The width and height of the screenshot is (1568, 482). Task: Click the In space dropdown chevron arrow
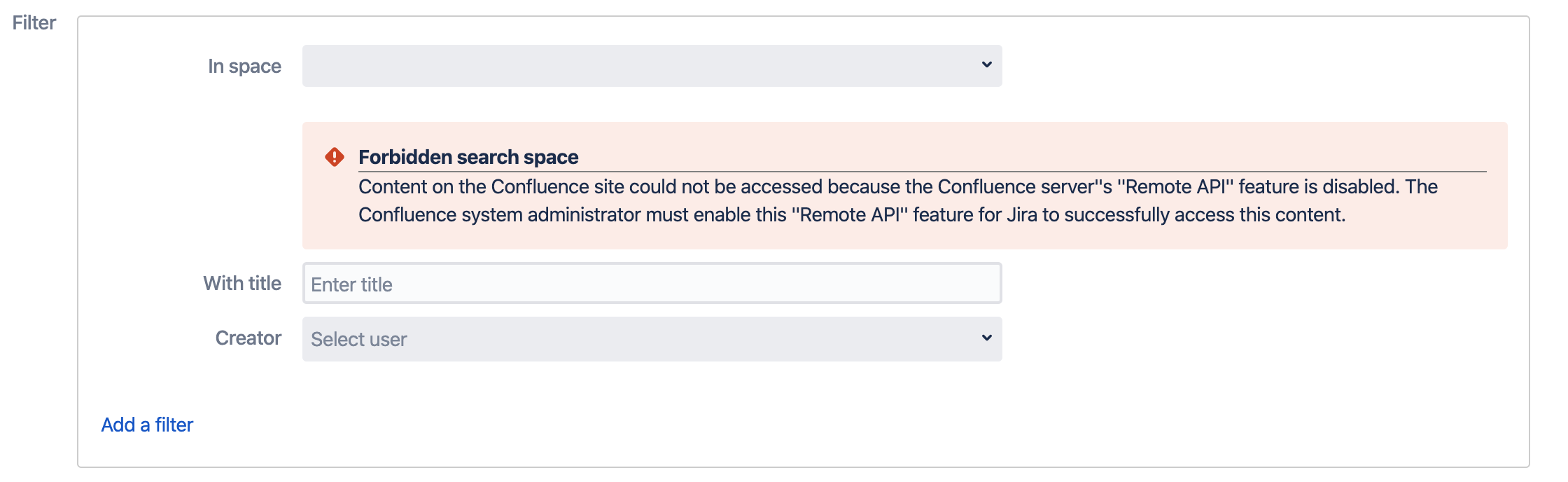986,64
